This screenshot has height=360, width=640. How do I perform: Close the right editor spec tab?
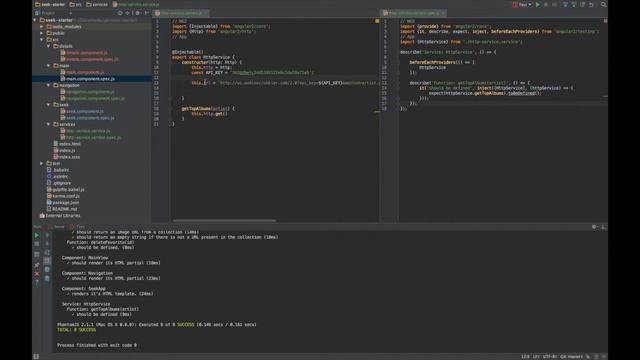point(443,13)
